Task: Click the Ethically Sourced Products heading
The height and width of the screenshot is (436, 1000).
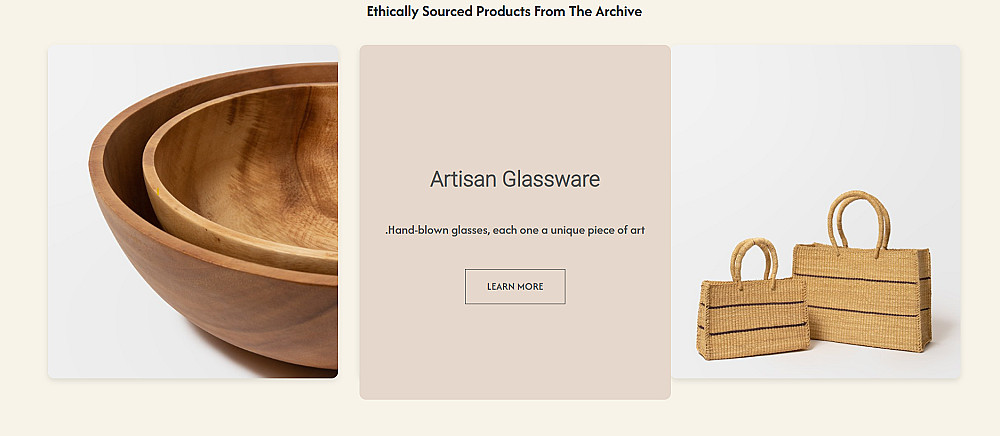Action: tap(504, 12)
